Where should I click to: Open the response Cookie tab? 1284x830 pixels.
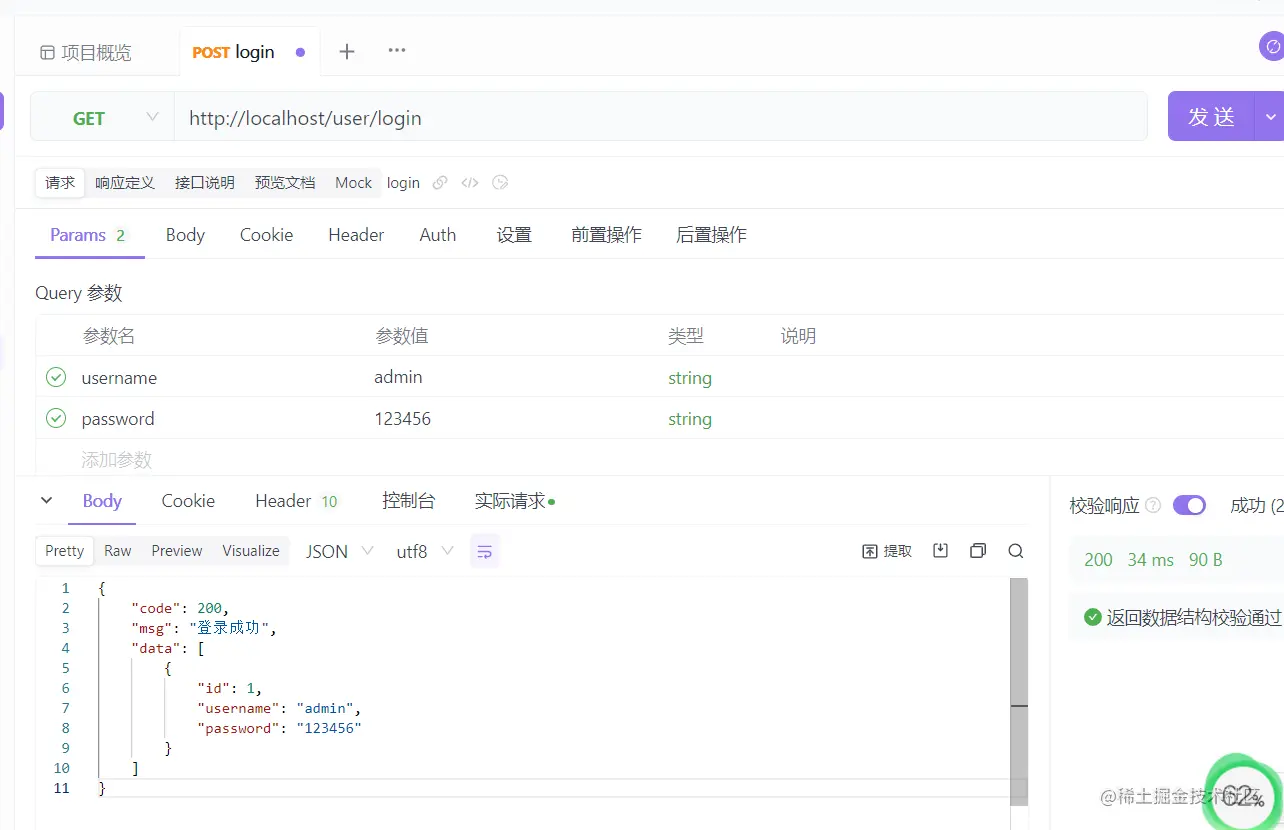coord(188,501)
